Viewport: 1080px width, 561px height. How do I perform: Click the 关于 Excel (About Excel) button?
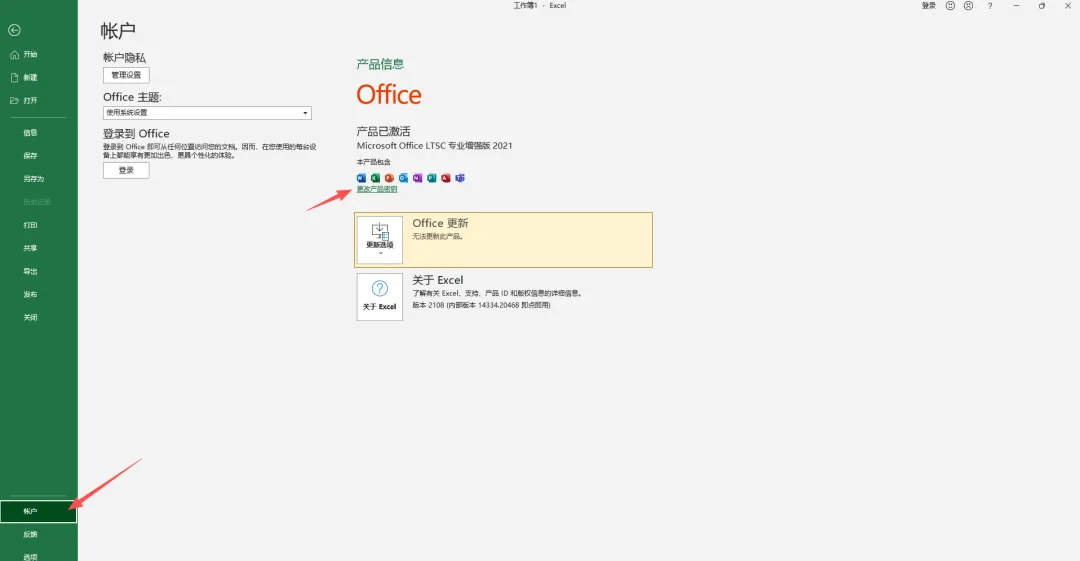[380, 297]
